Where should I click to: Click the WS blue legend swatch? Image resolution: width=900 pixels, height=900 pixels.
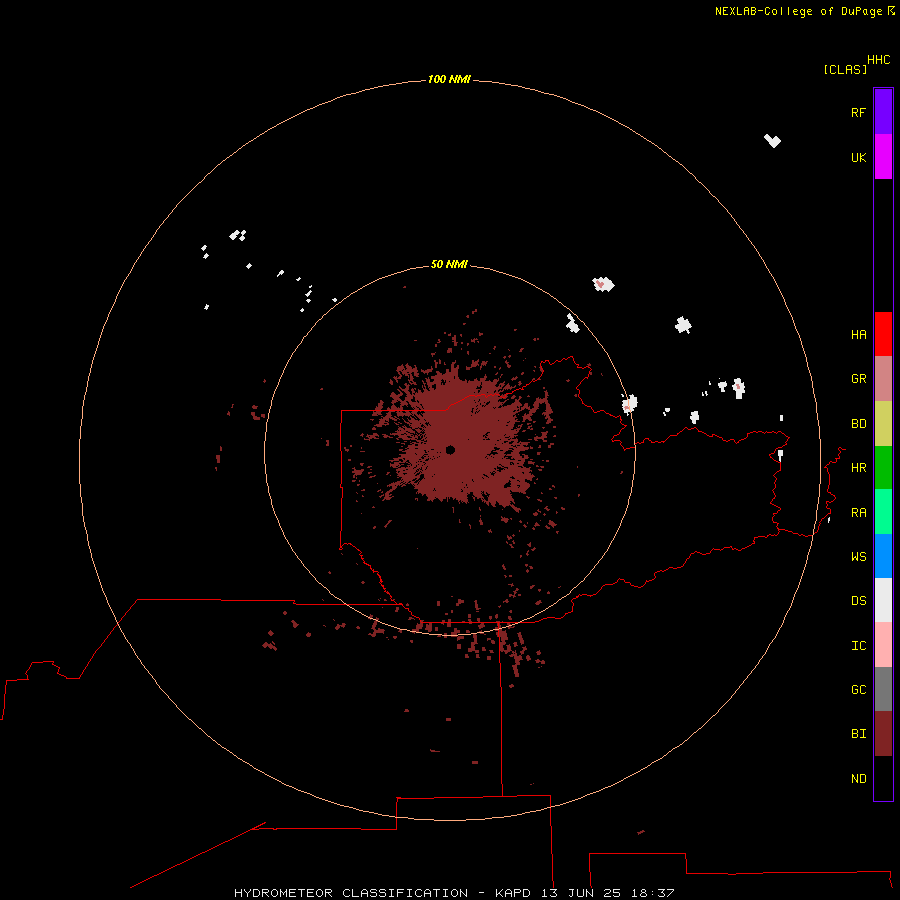point(883,556)
